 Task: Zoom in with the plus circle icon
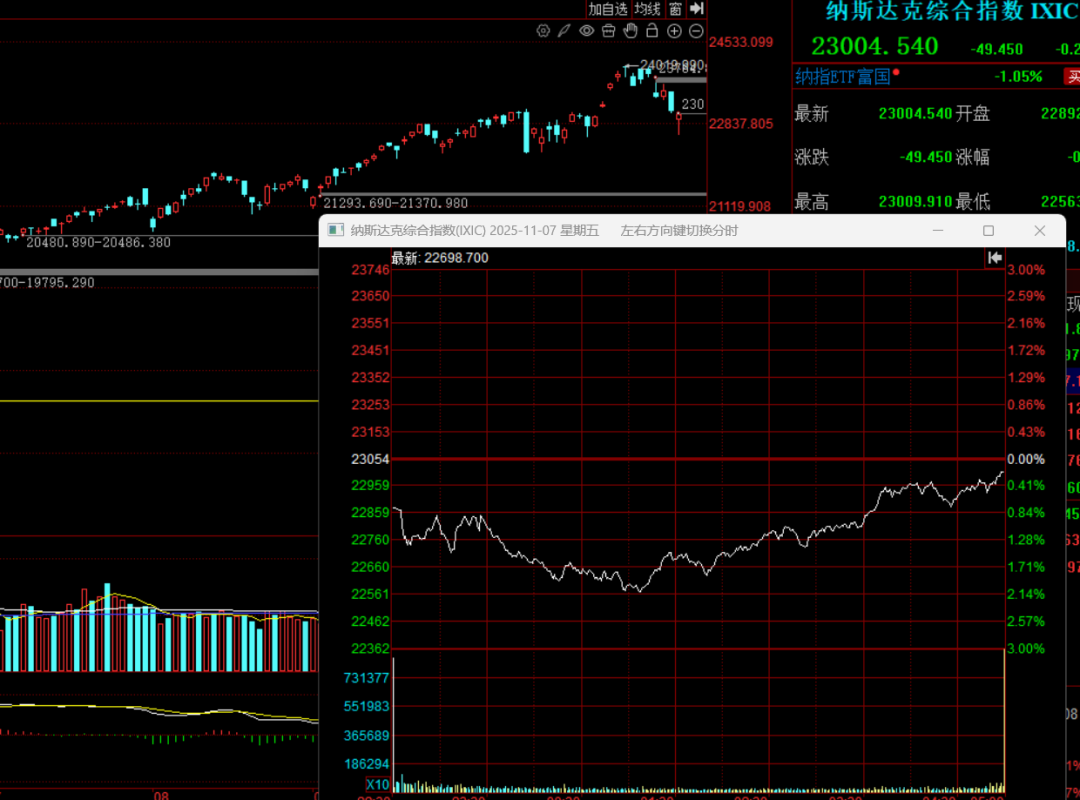[674, 31]
